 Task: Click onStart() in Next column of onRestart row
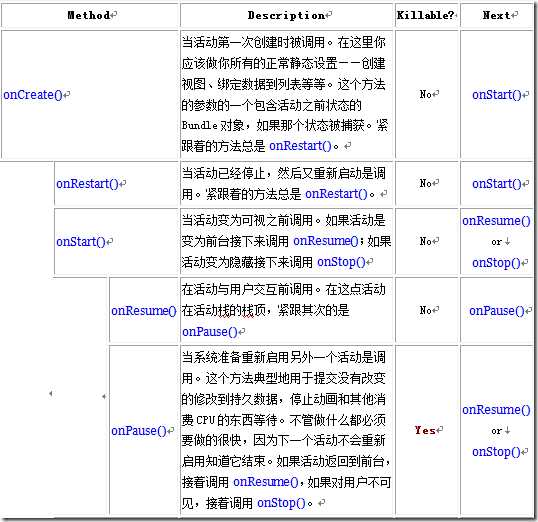point(497,184)
